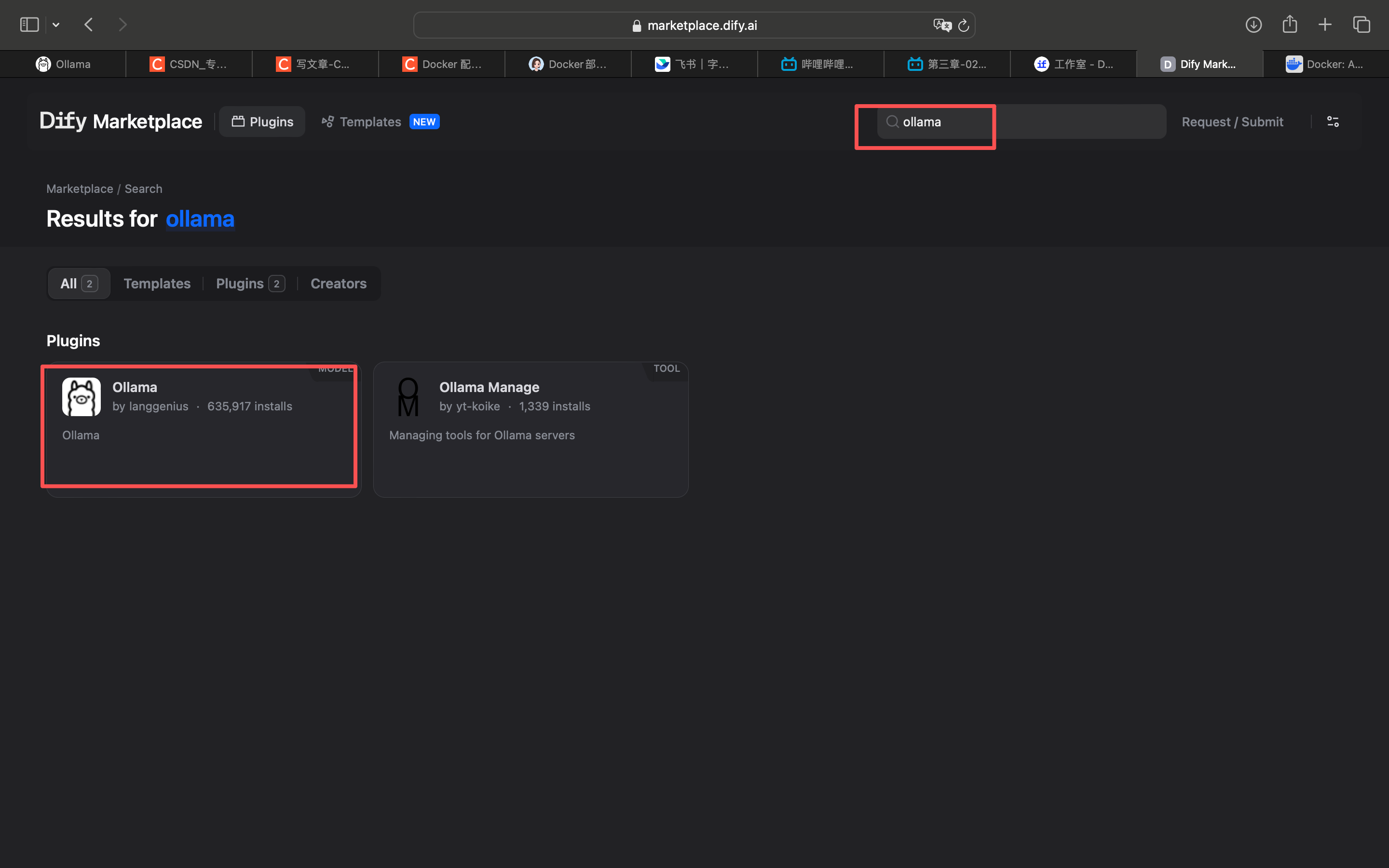This screenshot has width=1389, height=868.
Task: Show the tab overview icon
Action: pos(1362,25)
